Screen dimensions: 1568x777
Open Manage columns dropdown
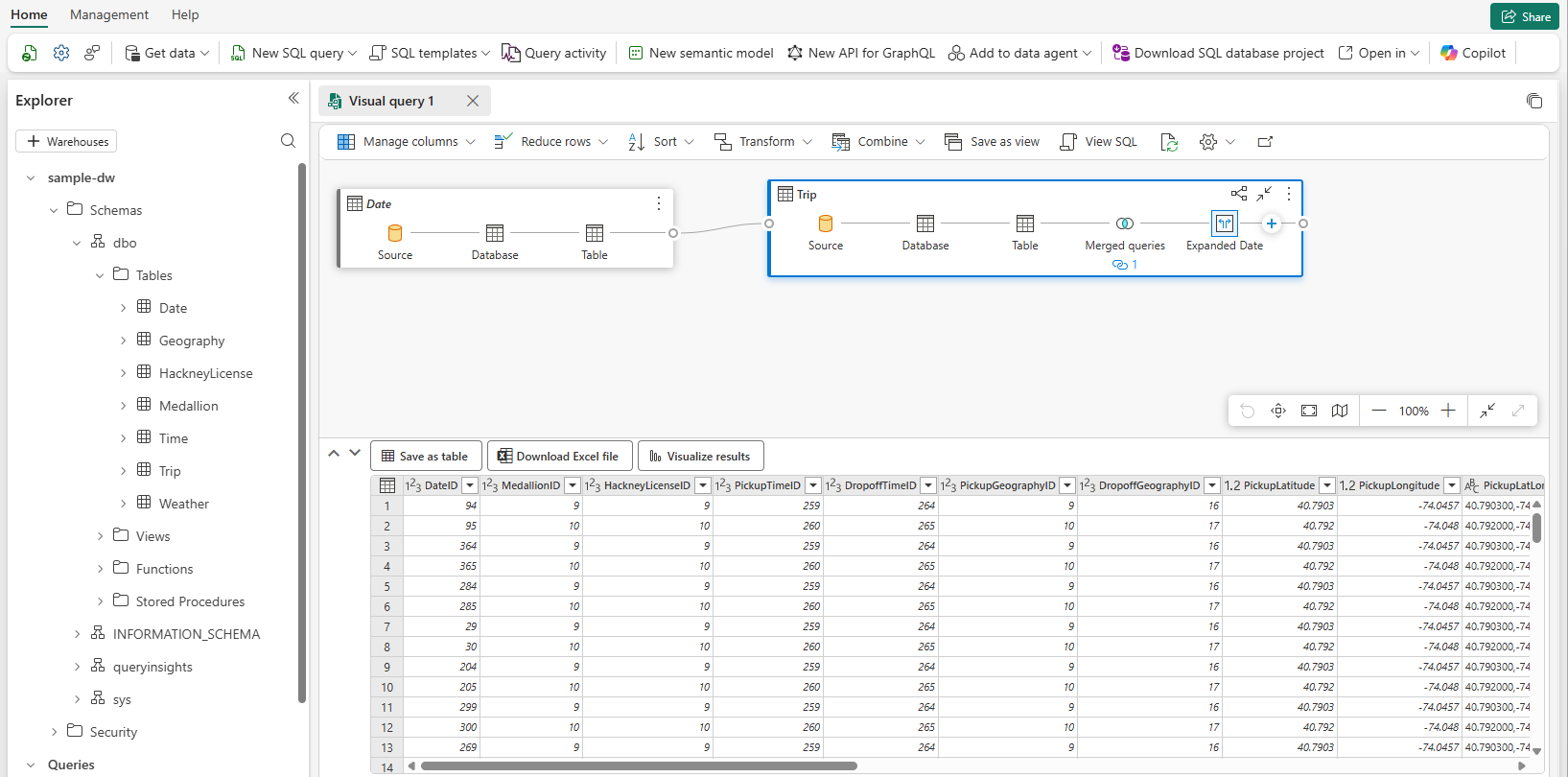click(407, 142)
